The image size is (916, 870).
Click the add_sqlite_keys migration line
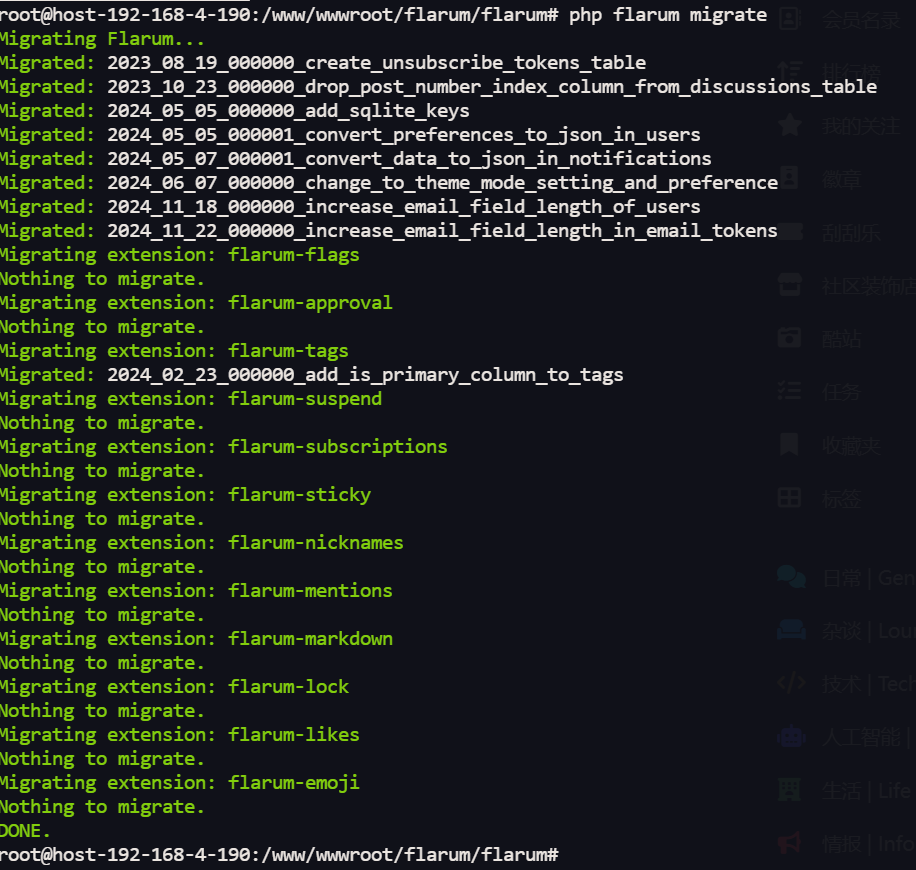[x=235, y=111]
